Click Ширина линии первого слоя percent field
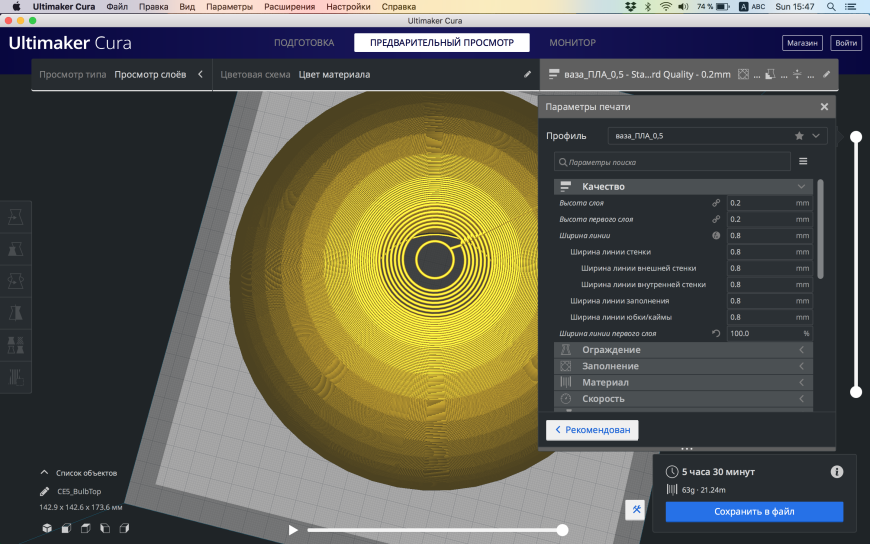870x544 pixels. 770,334
